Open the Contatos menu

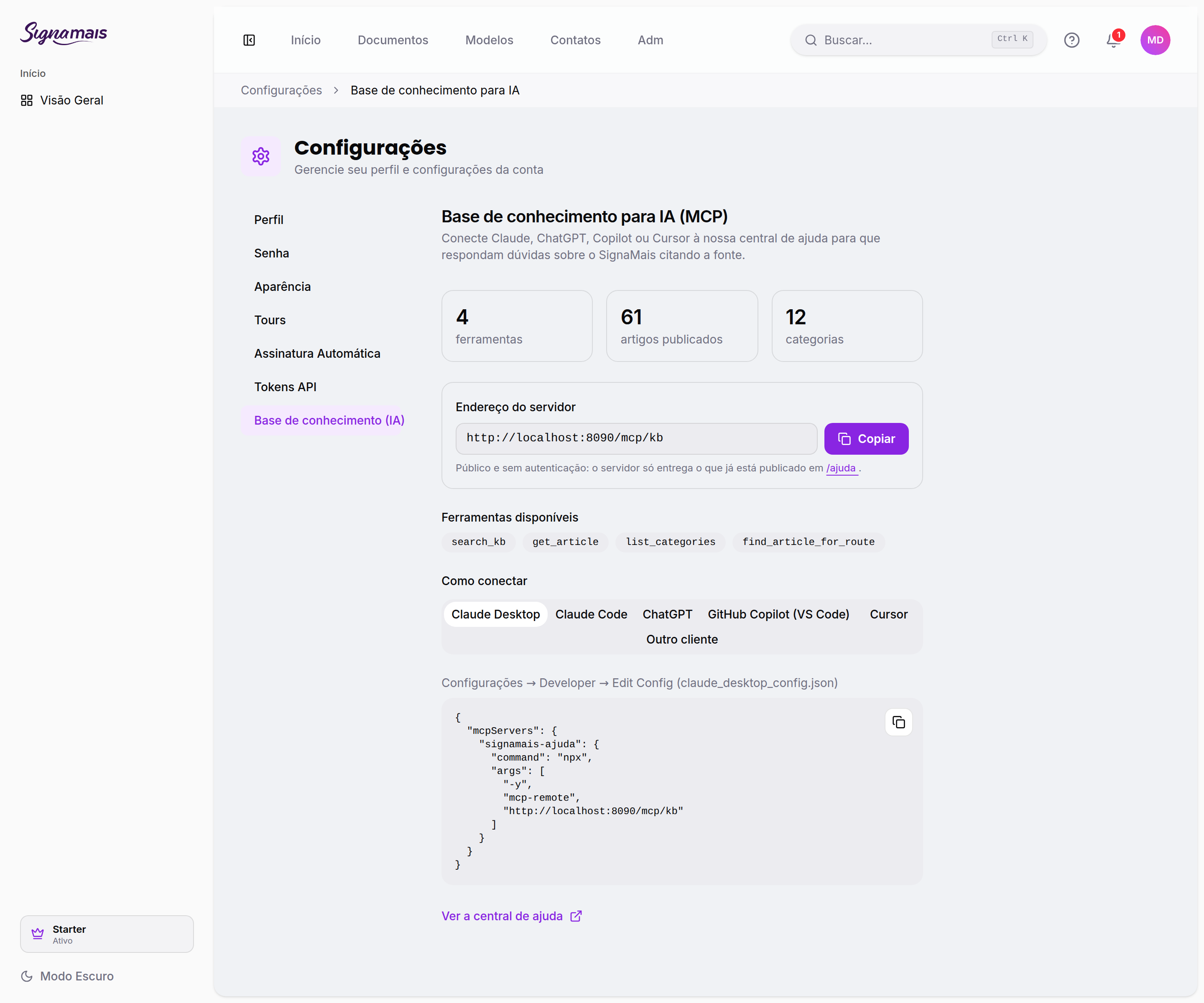[575, 40]
